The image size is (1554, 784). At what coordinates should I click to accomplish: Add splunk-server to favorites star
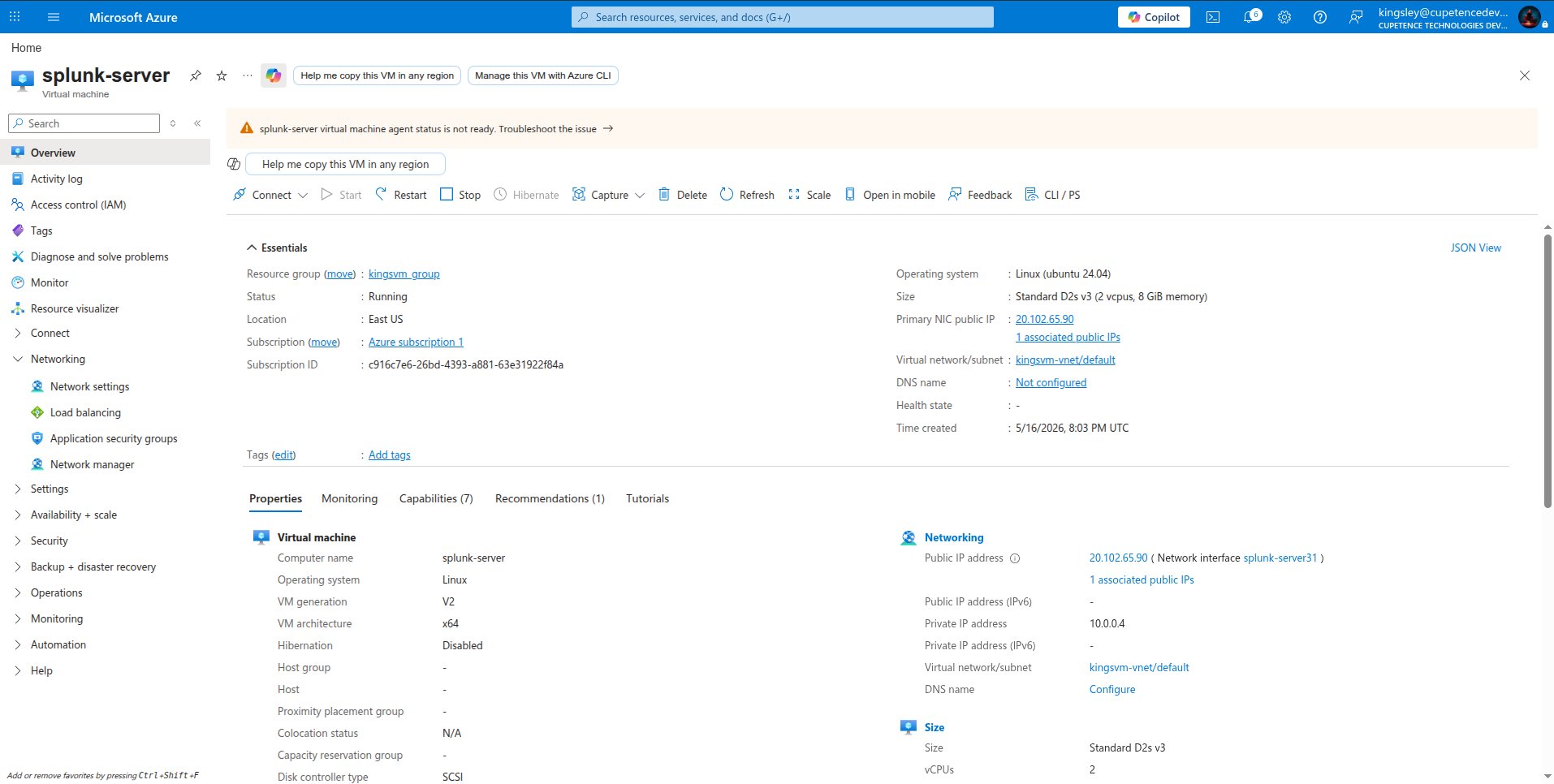[222, 75]
